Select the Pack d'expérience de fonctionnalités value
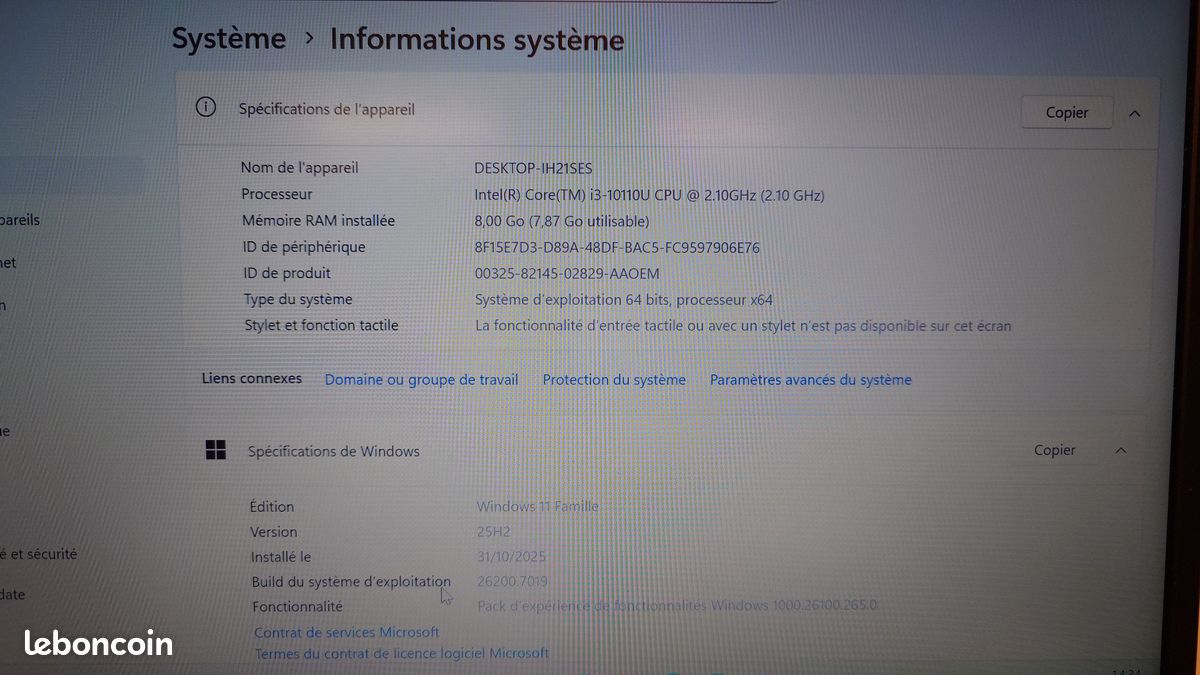1200x675 pixels. 677,605
